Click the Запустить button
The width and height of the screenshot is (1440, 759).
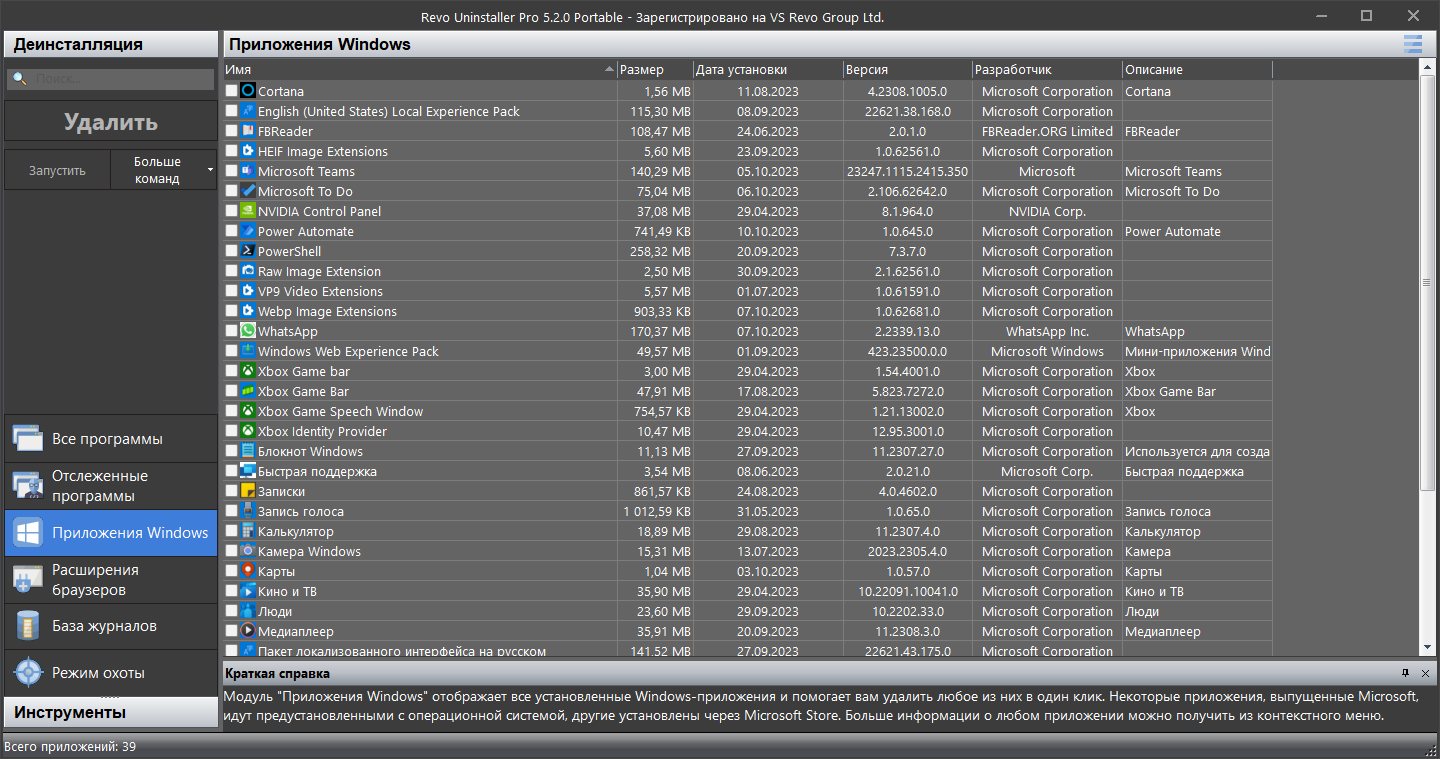(57, 170)
